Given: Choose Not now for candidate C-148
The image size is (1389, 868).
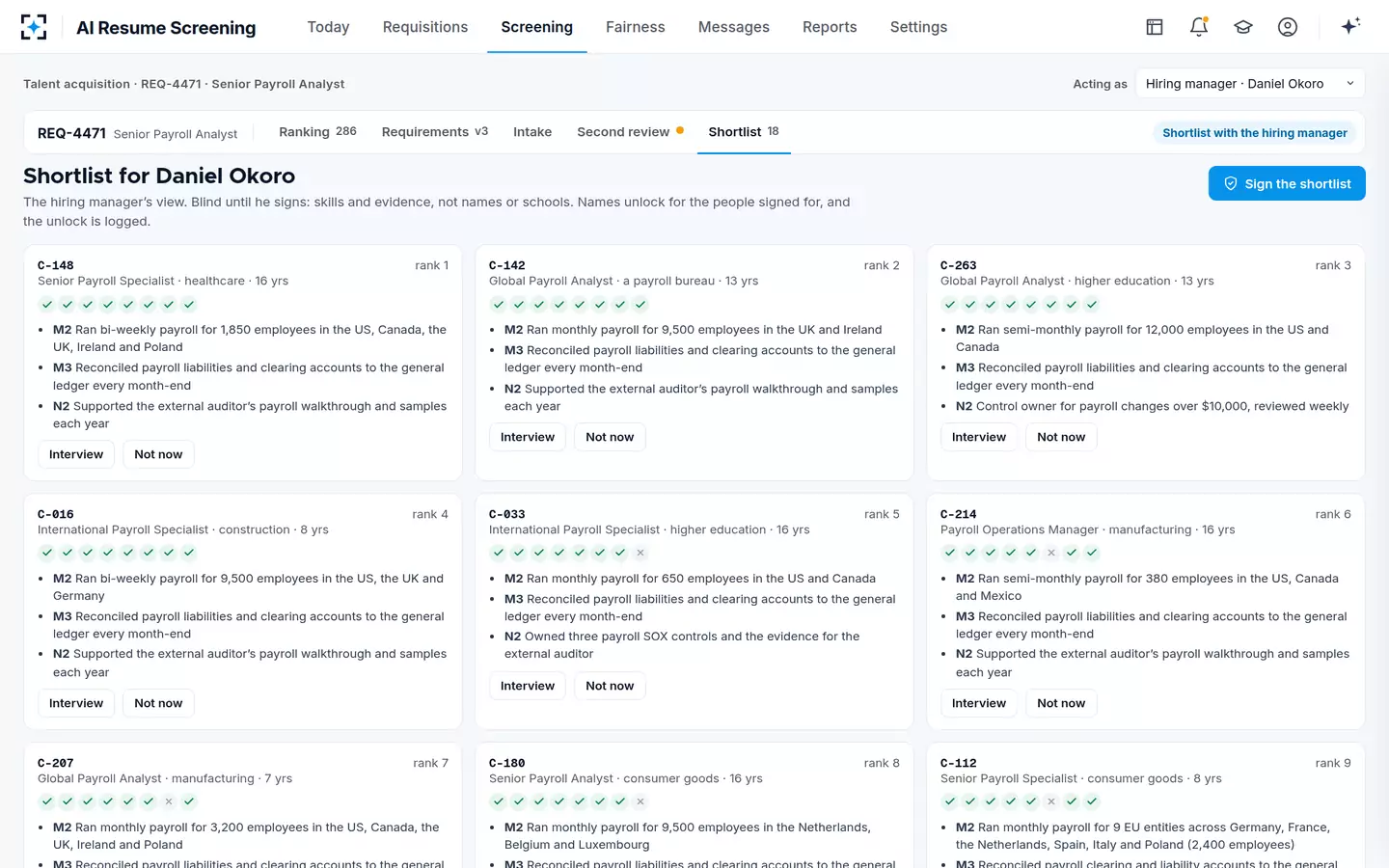Looking at the screenshot, I should coord(158,454).
